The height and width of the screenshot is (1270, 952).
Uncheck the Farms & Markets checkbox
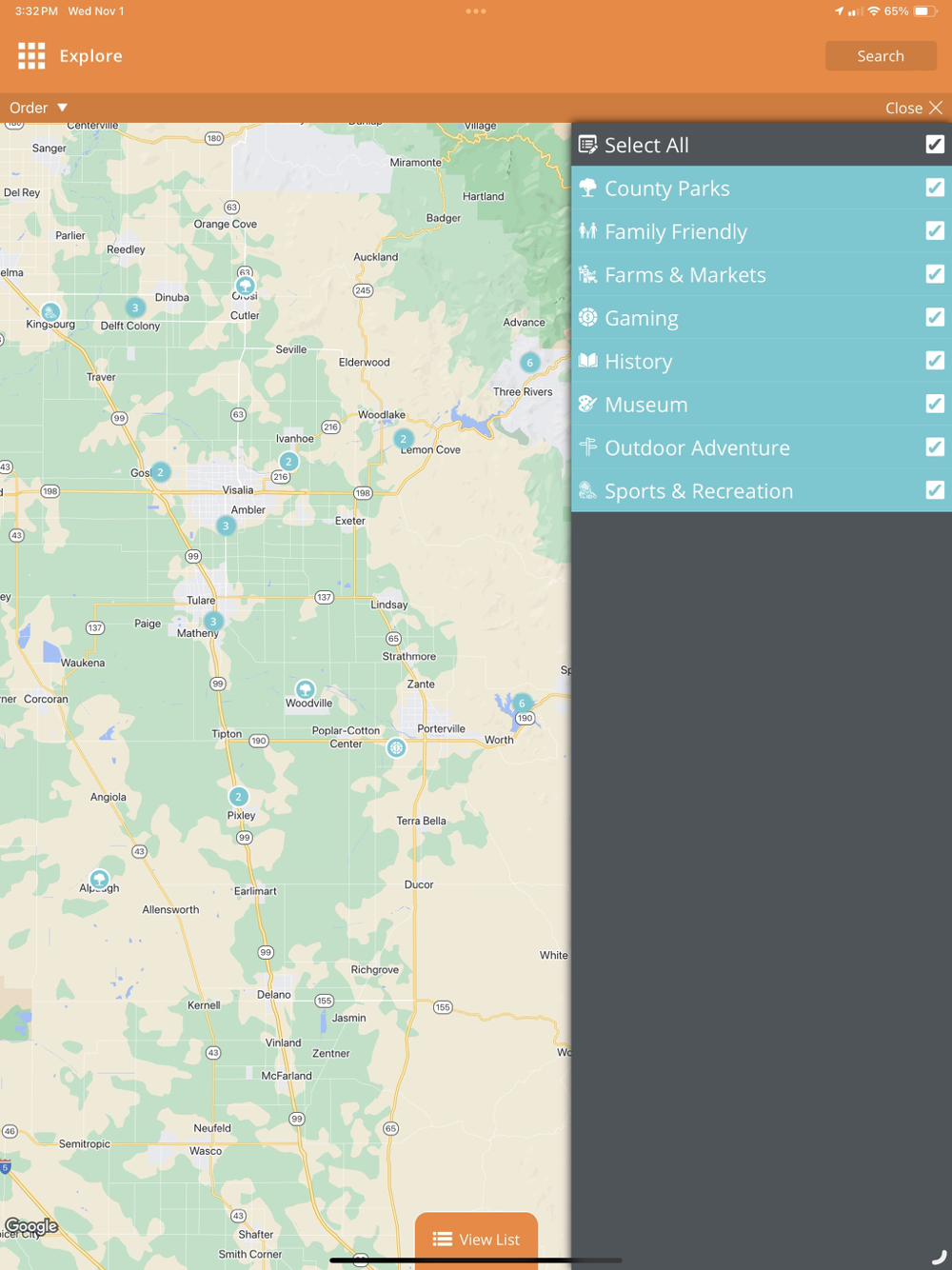pos(935,274)
